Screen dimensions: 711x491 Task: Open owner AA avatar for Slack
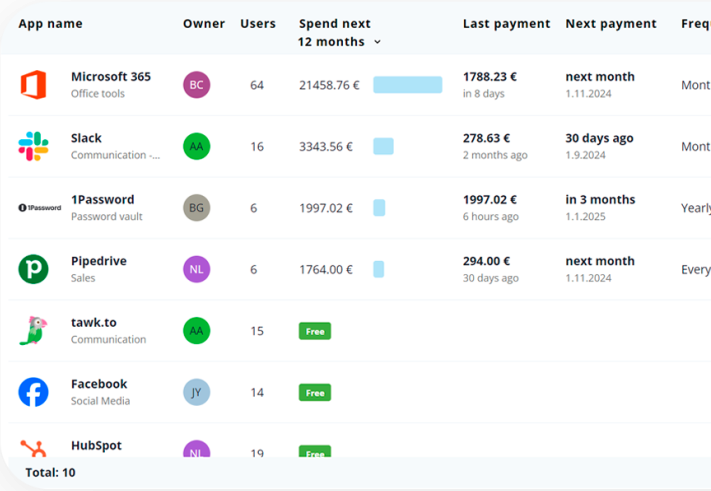pos(196,146)
